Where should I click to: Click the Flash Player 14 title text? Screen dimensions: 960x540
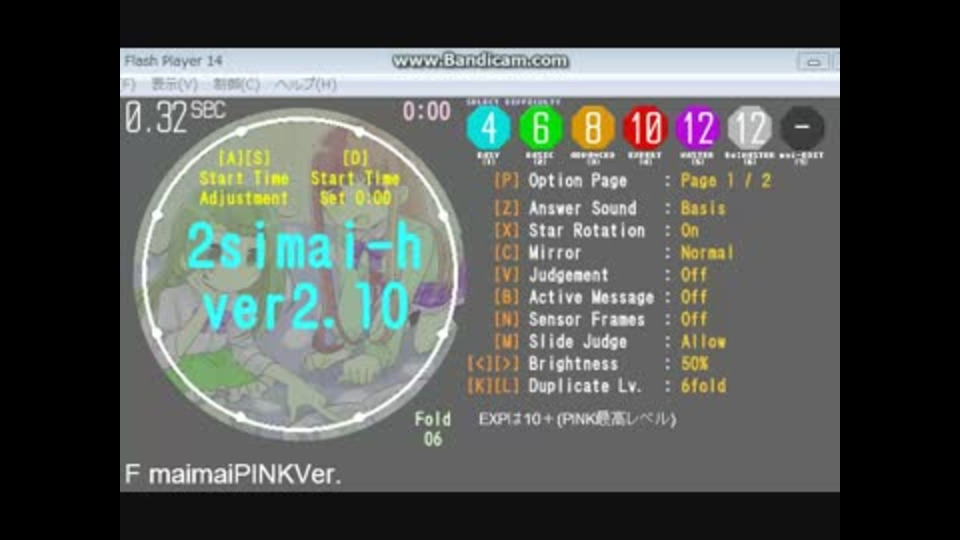(x=173, y=61)
